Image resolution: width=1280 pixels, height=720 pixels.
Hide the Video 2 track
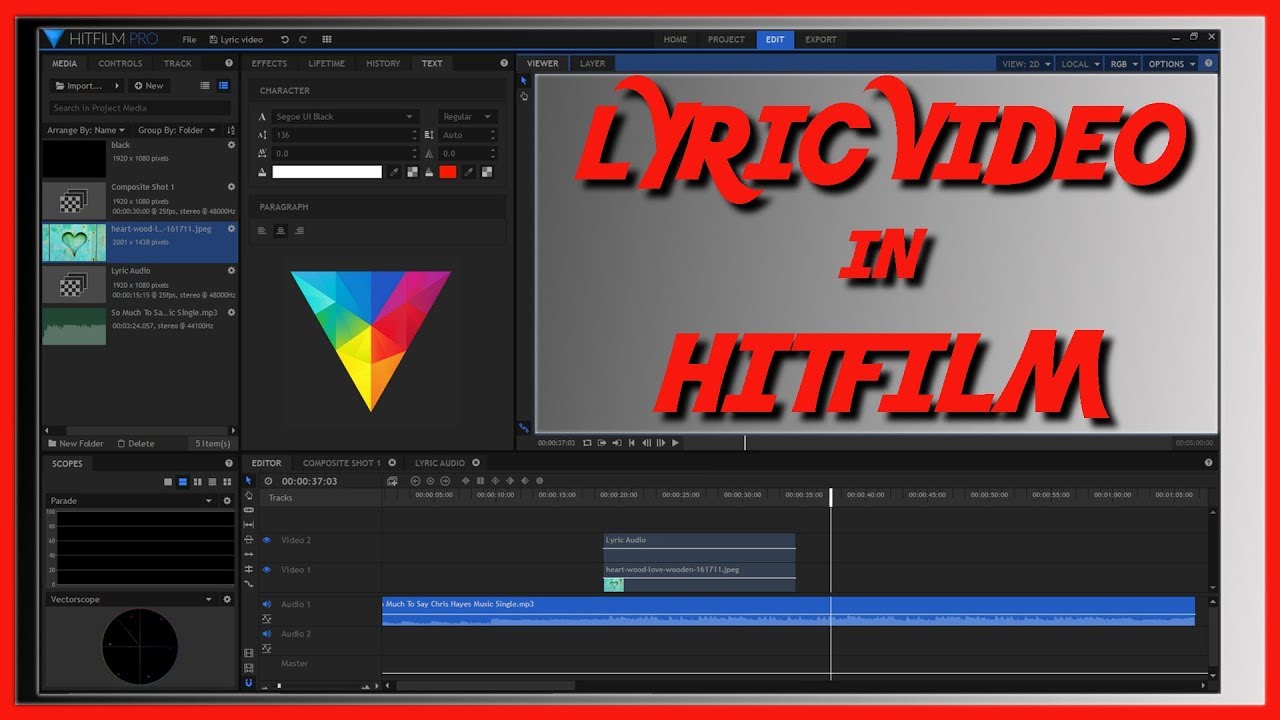point(267,540)
